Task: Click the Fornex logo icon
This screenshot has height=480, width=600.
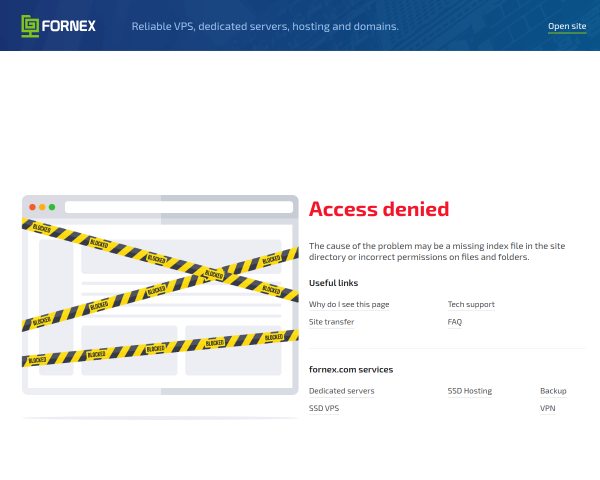Action: point(30,26)
